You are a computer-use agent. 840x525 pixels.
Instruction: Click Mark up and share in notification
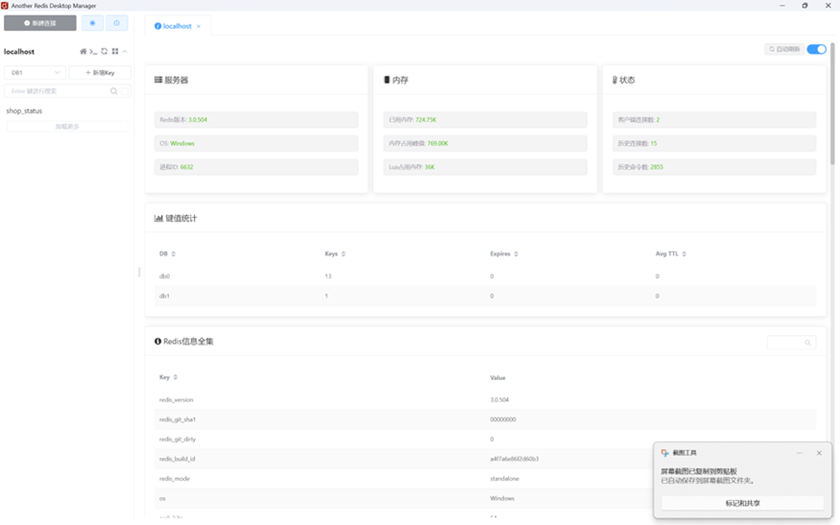[742, 503]
